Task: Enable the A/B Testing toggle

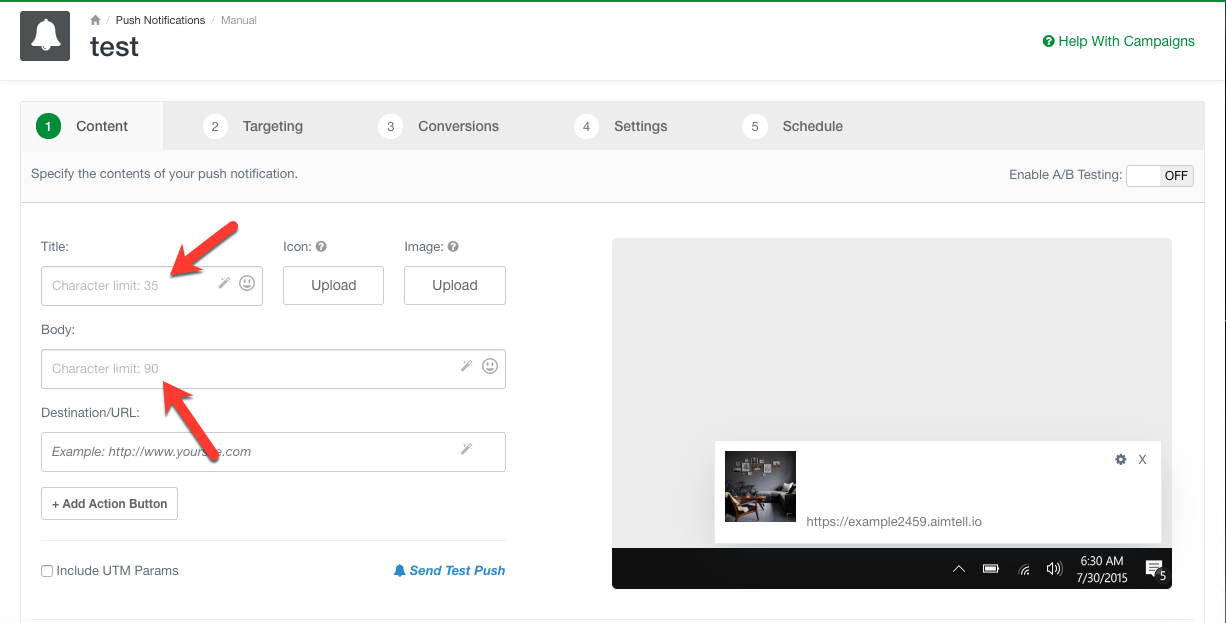Action: click(x=1159, y=176)
